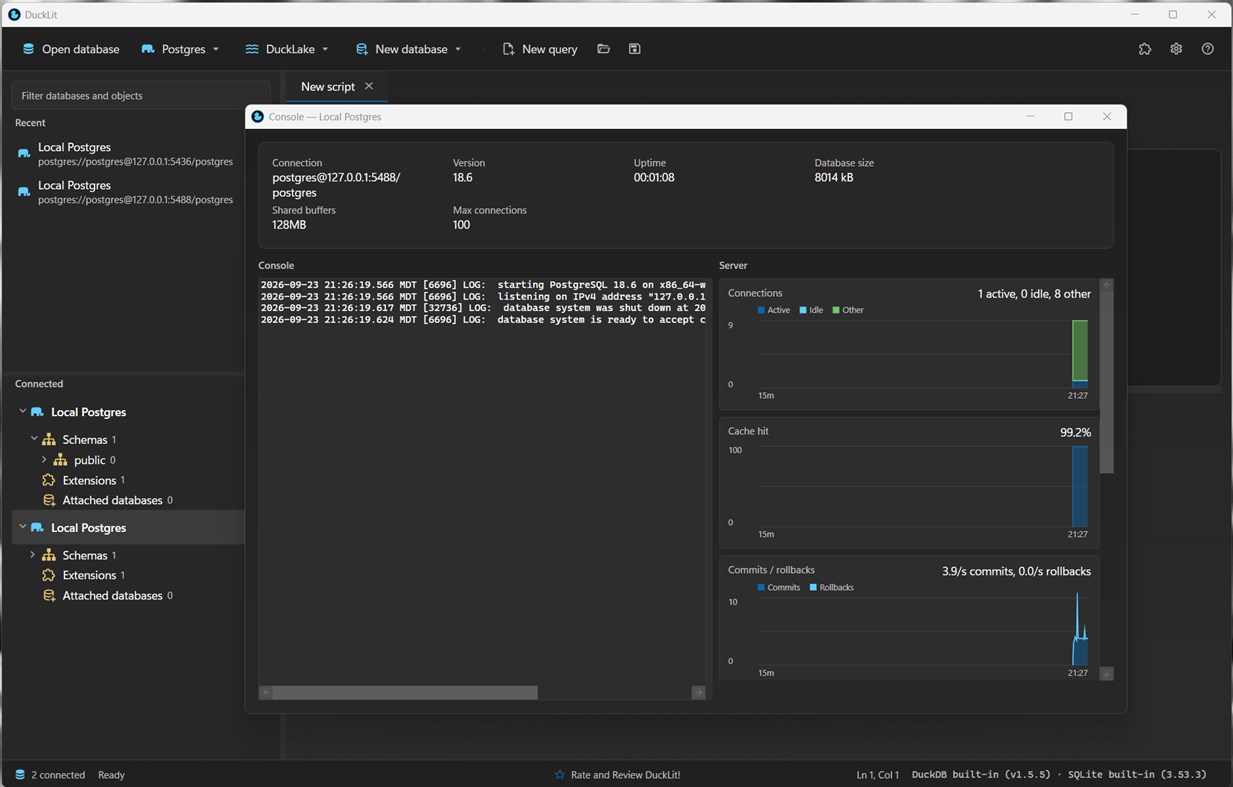Click the Active legend swatch in Connections

(761, 310)
